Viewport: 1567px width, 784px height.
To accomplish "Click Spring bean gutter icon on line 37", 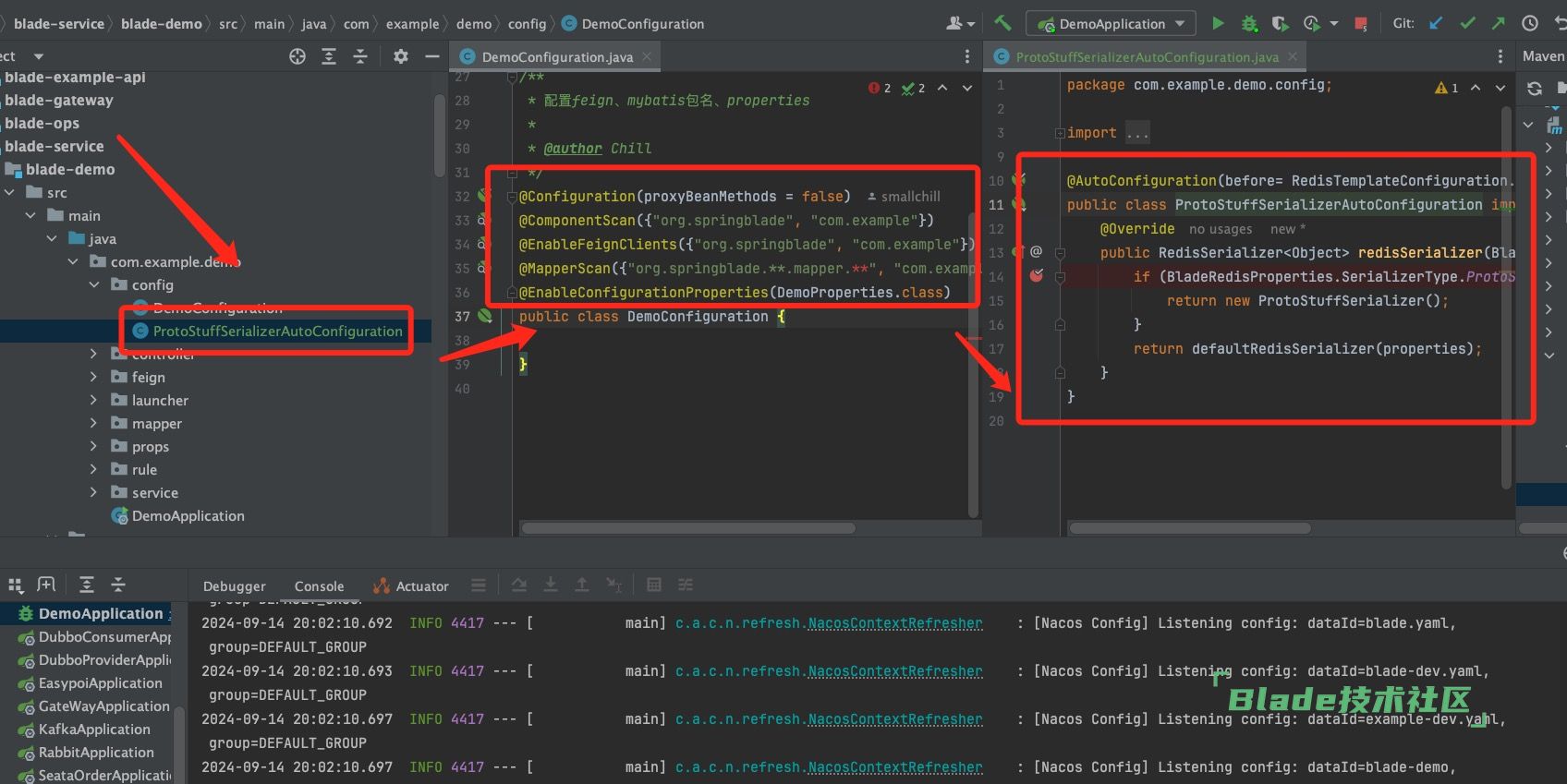I will 485,316.
